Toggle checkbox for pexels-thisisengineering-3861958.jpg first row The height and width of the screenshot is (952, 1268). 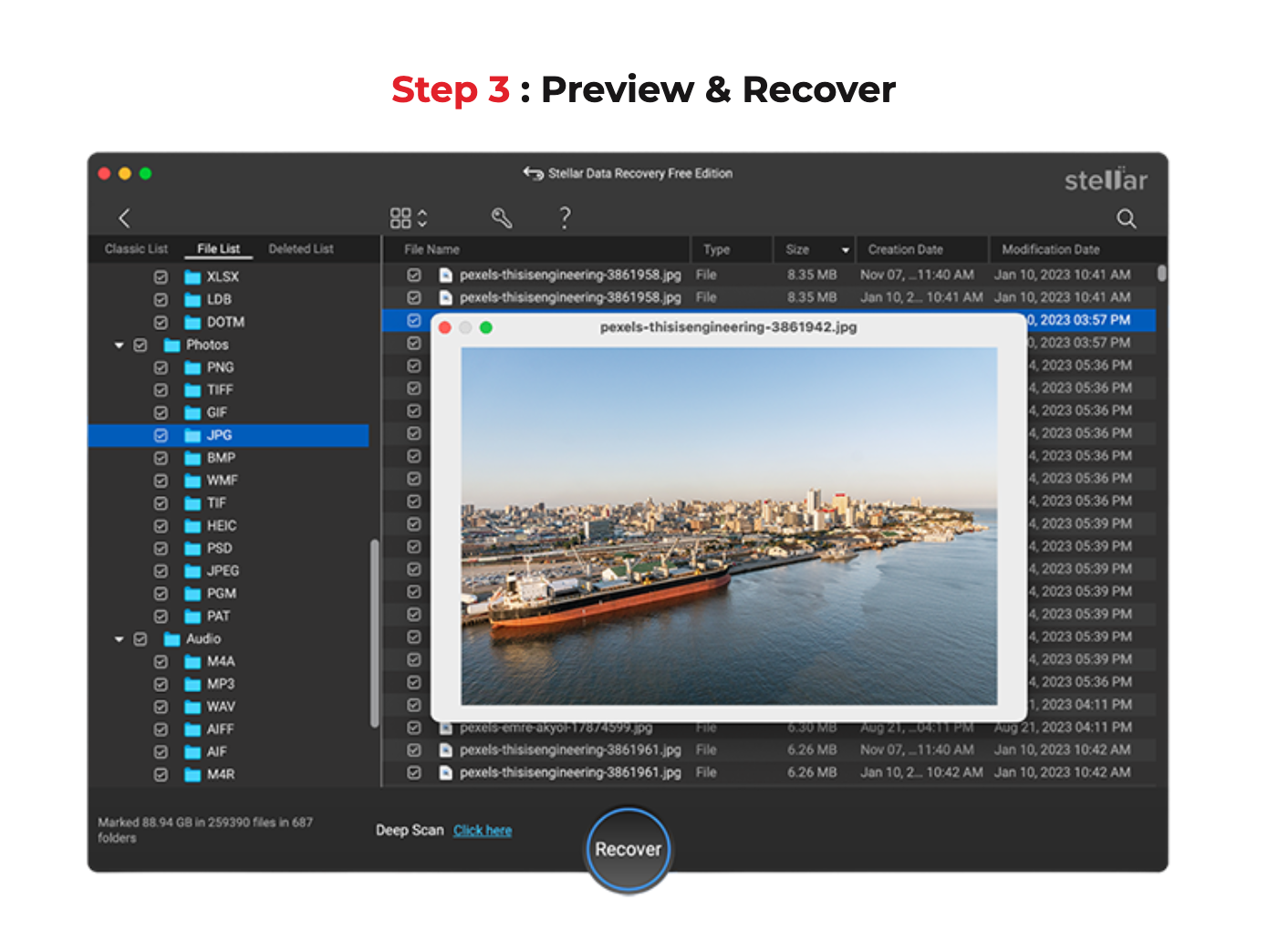pyautogui.click(x=414, y=274)
